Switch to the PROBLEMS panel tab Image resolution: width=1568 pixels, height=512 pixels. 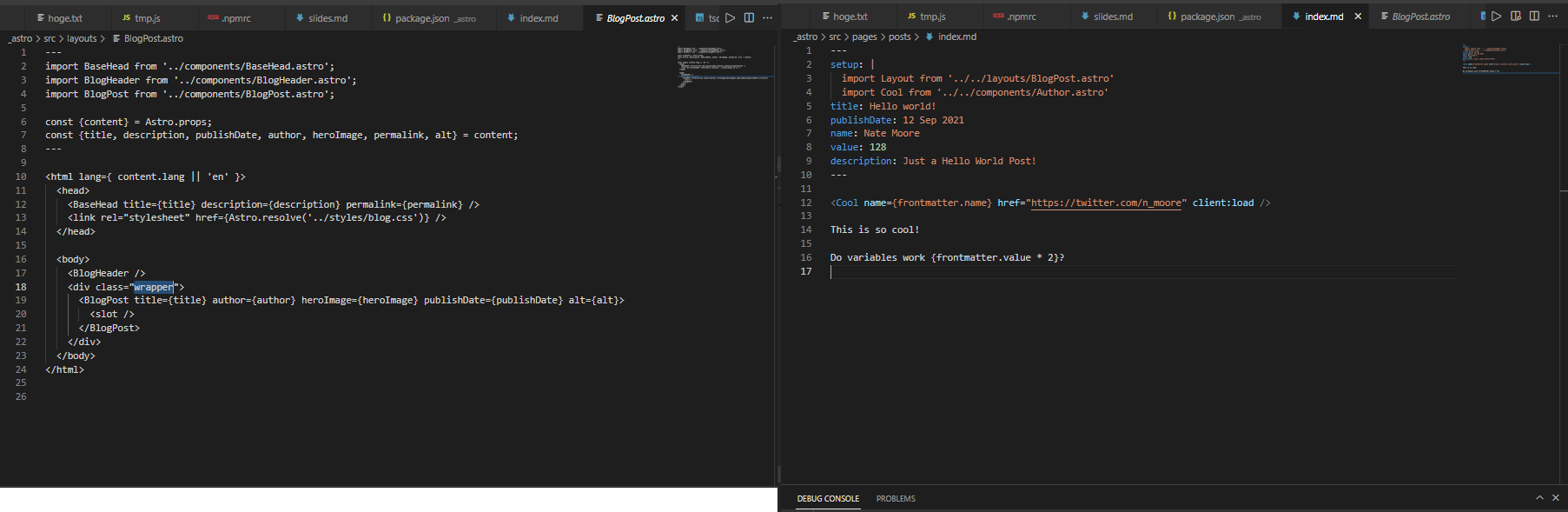(896, 499)
